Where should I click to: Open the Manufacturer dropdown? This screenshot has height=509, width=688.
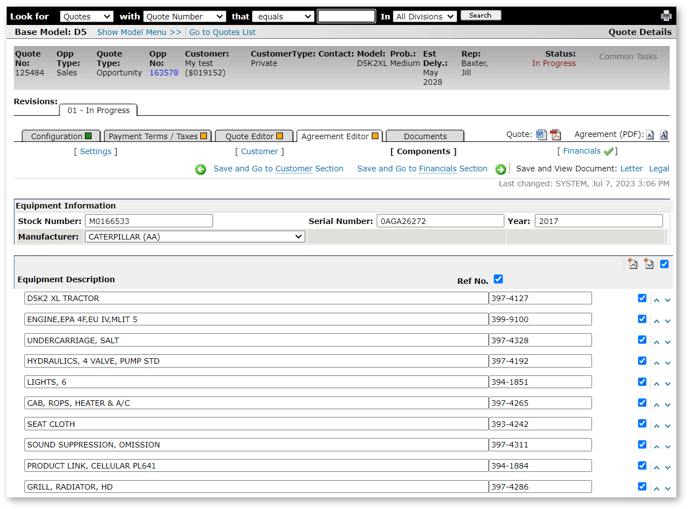point(194,237)
